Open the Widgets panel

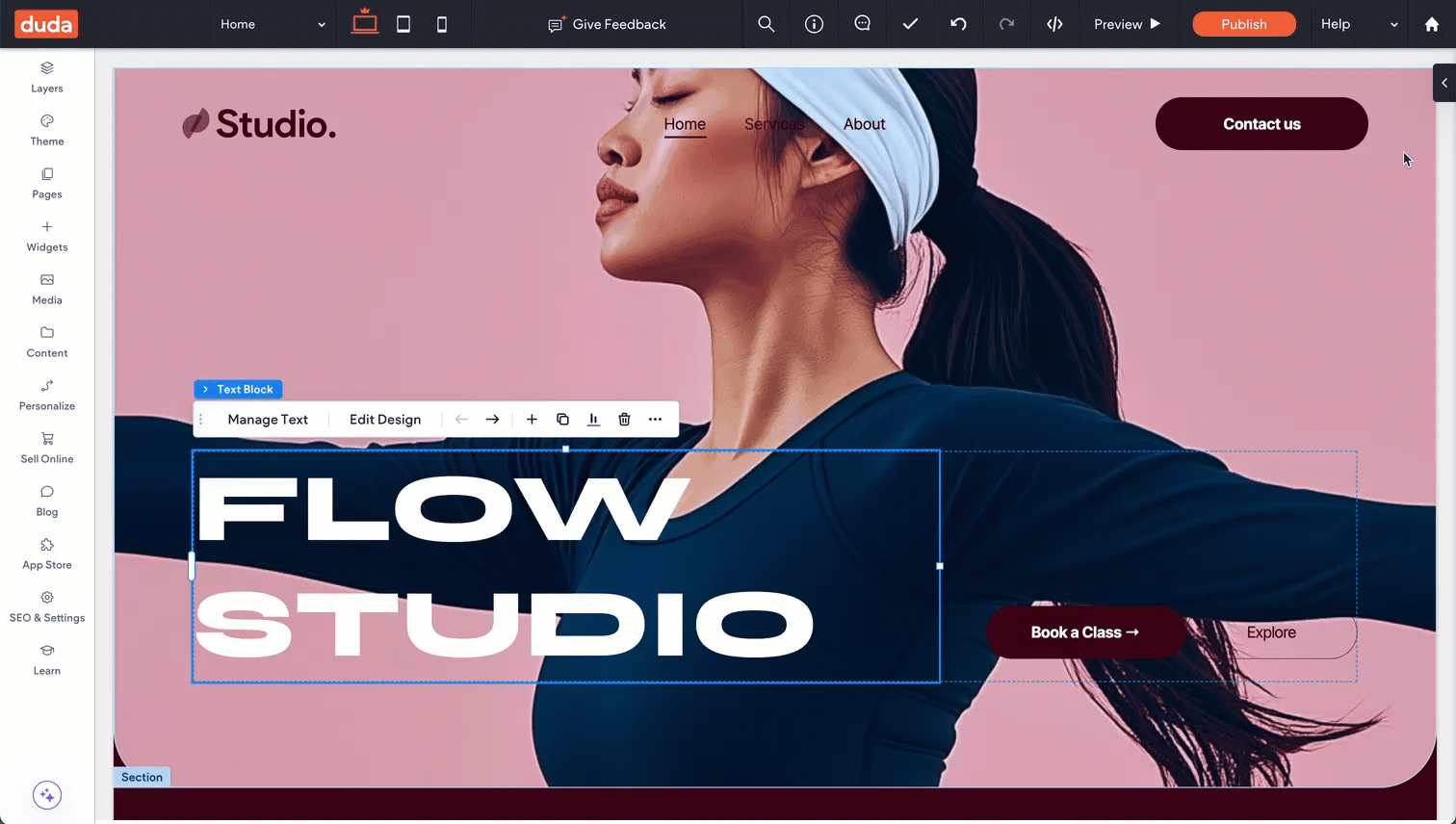point(46,236)
